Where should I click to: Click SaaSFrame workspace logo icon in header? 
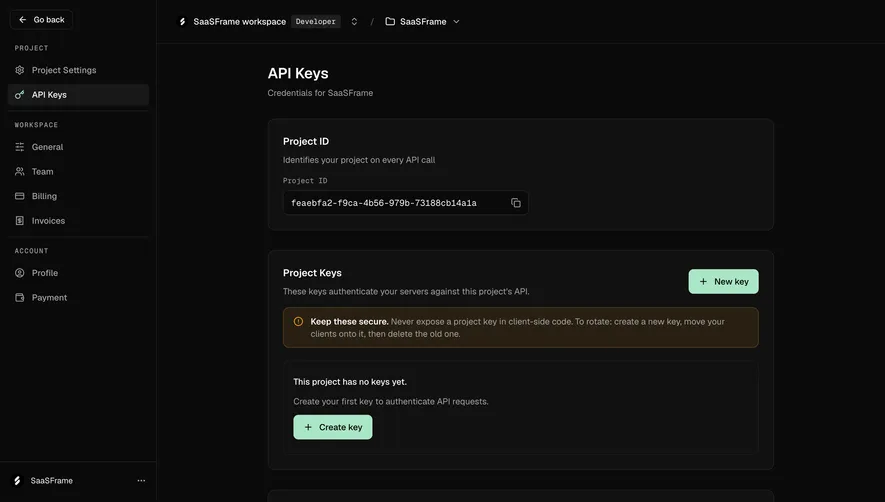(x=182, y=21)
